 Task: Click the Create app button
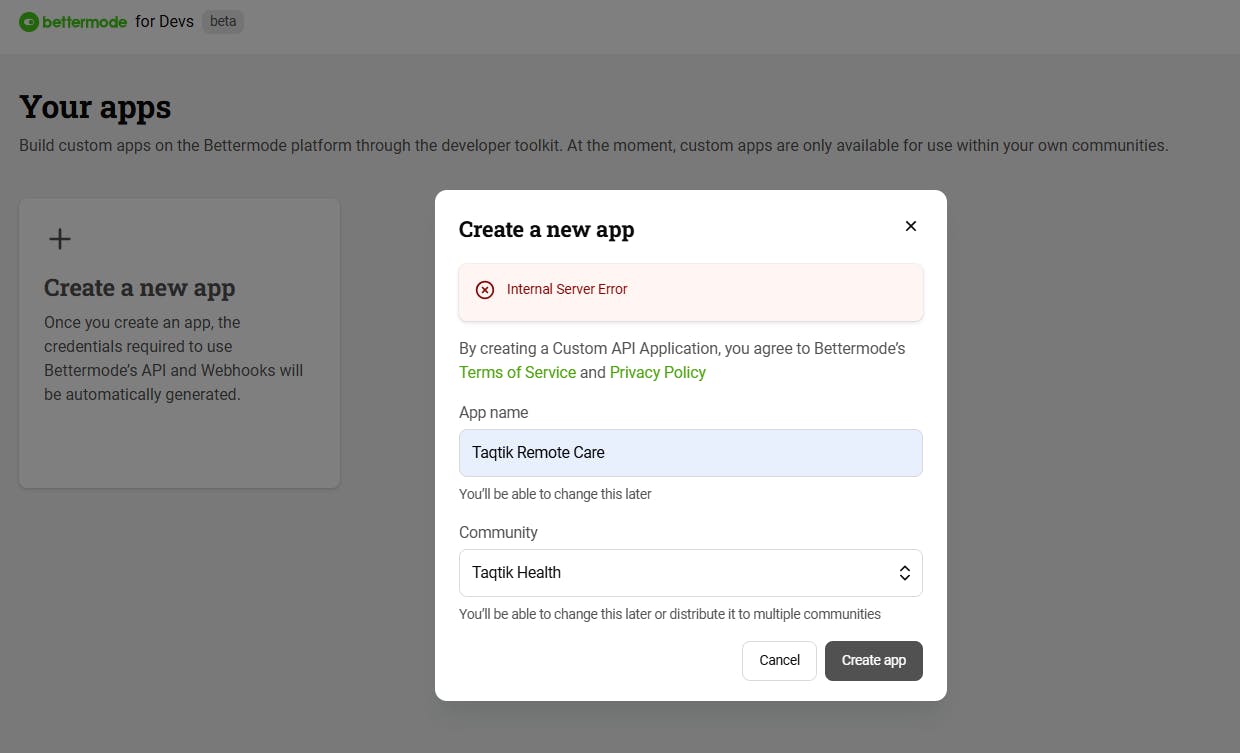[873, 660]
